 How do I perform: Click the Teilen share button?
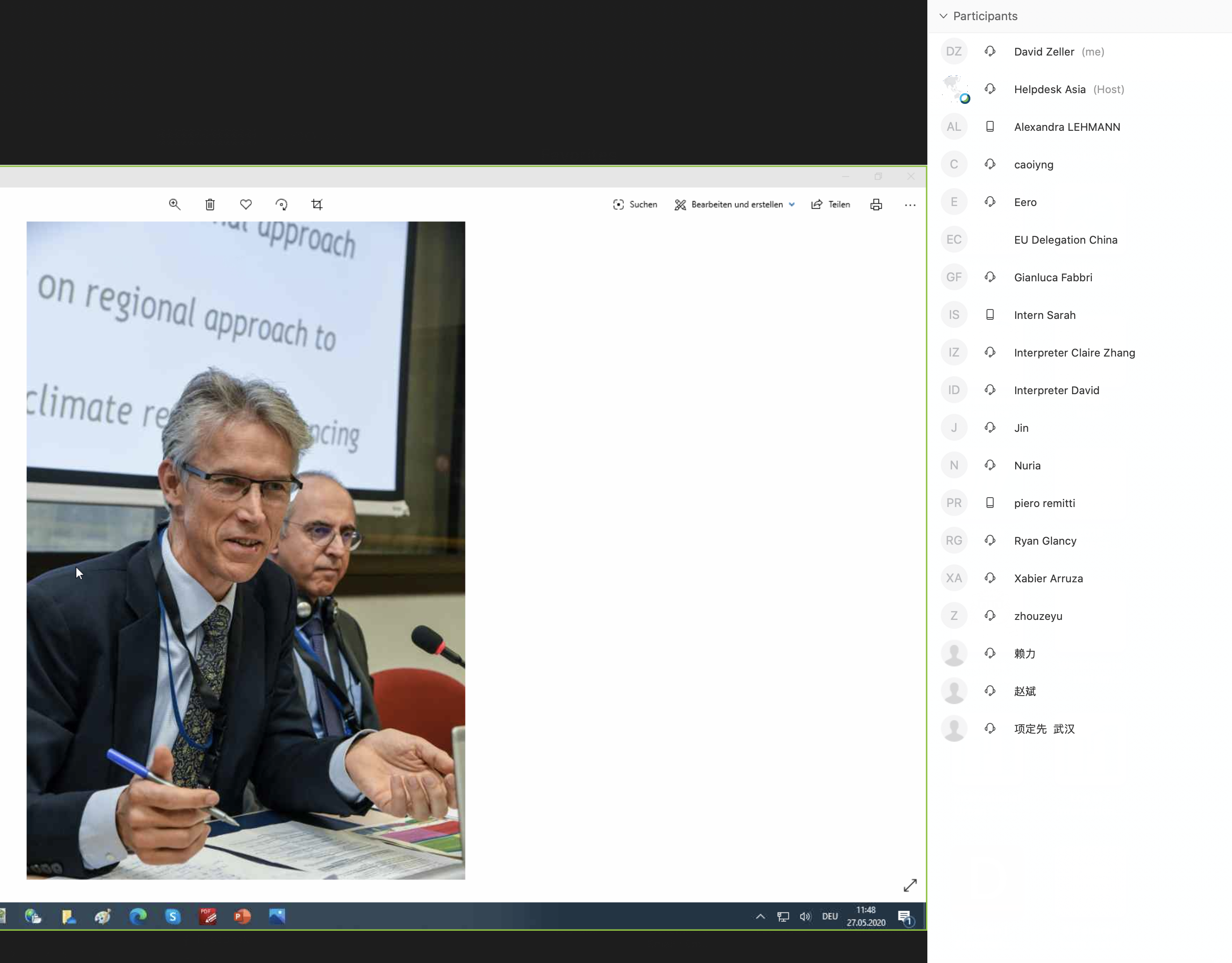point(830,204)
